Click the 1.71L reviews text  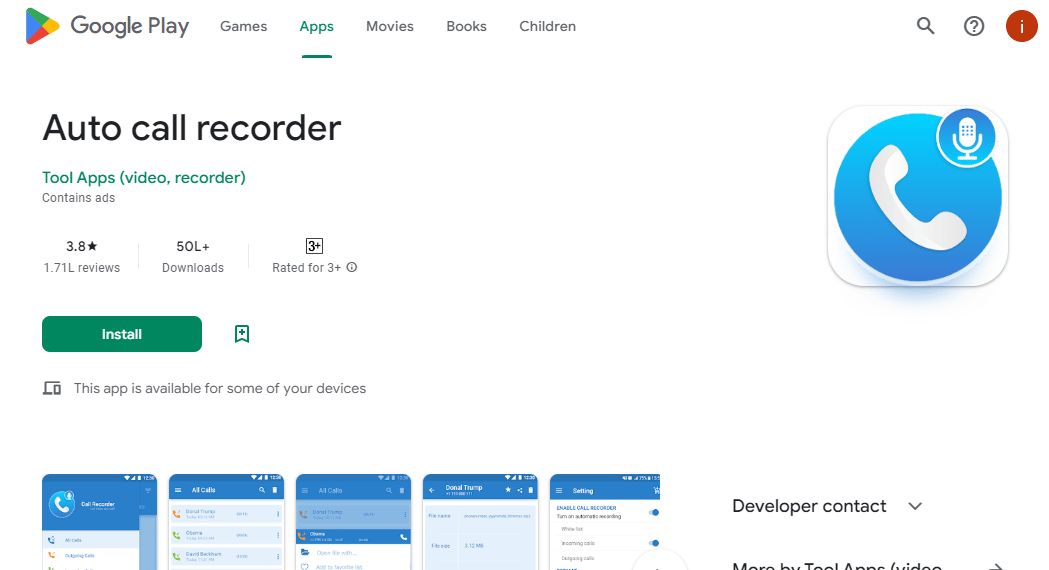coord(82,268)
